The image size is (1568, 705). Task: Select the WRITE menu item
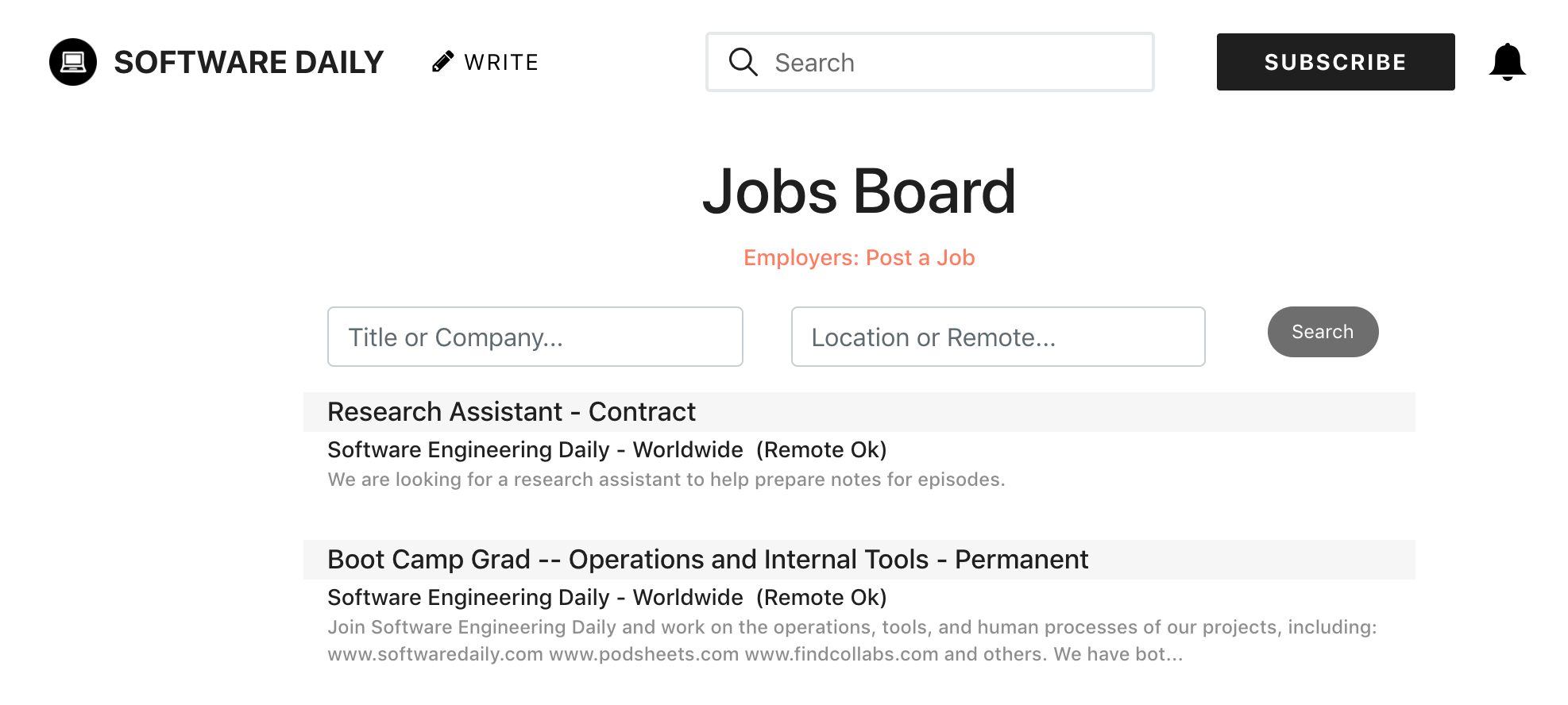[501, 62]
